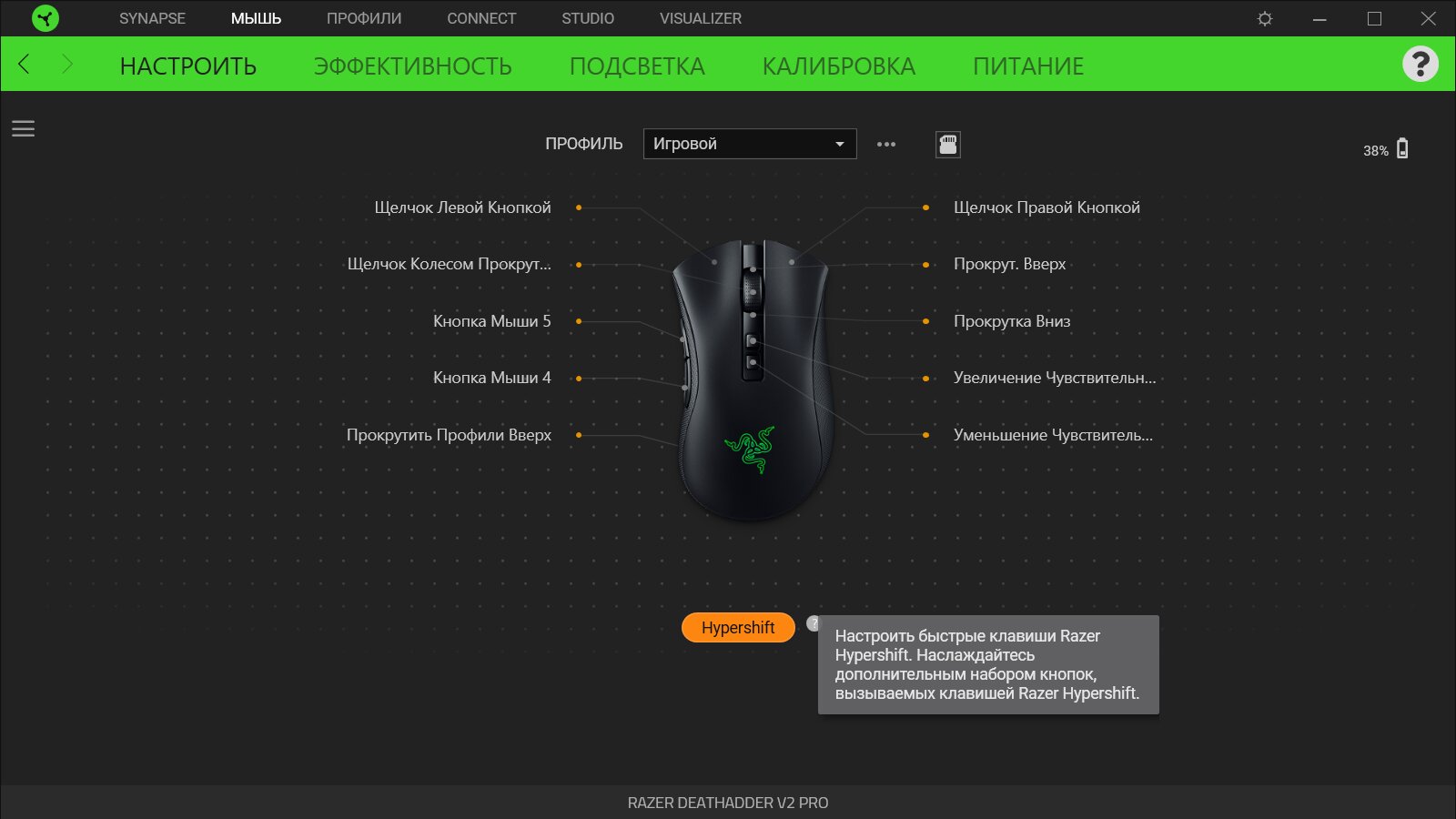Click the on-board memory profiles icon
Screen dimensions: 1456x819
[947, 144]
